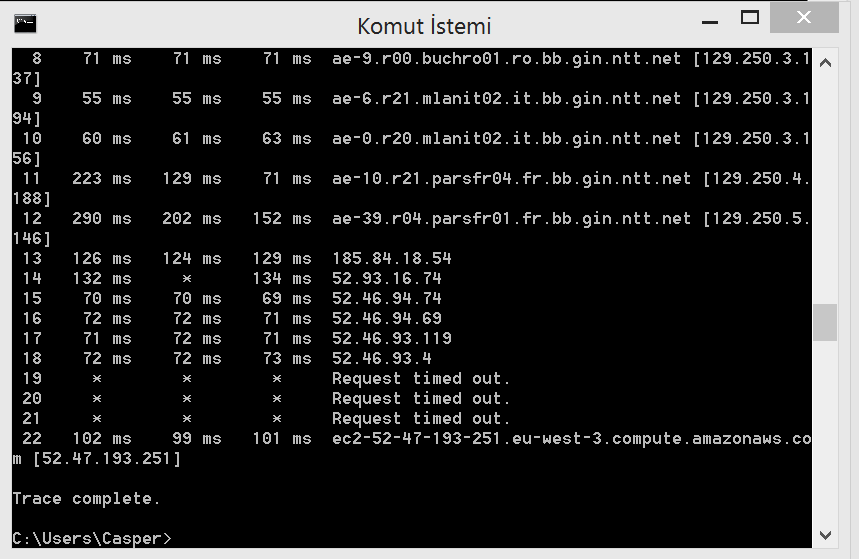Click the scrollbar down arrow

point(826,535)
